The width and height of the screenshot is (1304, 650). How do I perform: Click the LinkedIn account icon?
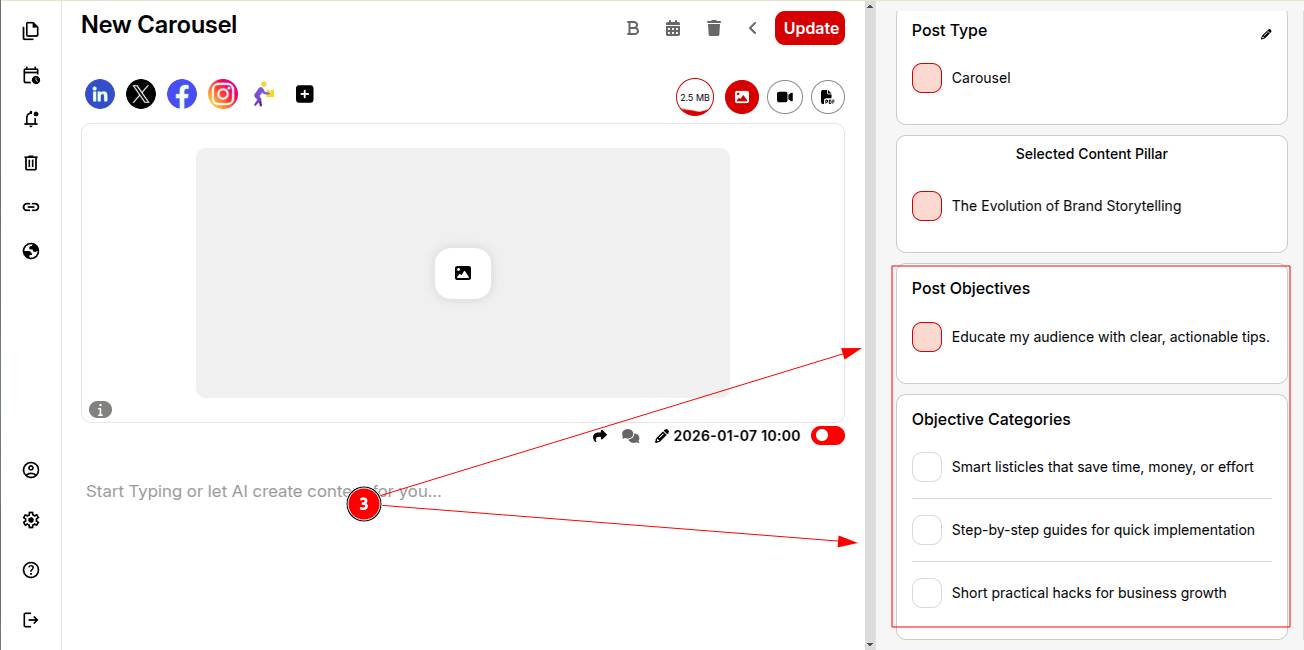pos(100,95)
